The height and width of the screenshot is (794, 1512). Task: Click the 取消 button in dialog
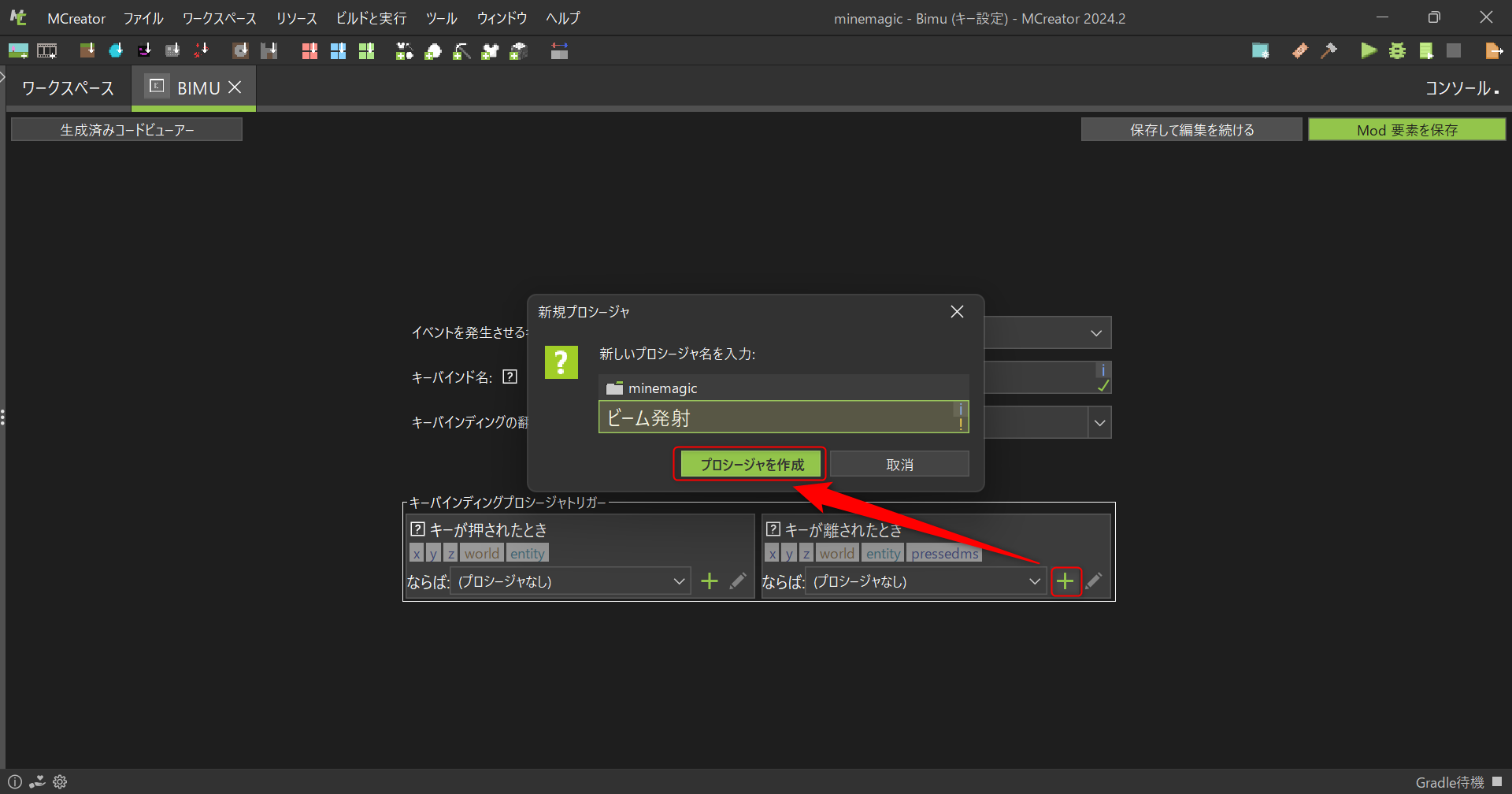pos(899,465)
